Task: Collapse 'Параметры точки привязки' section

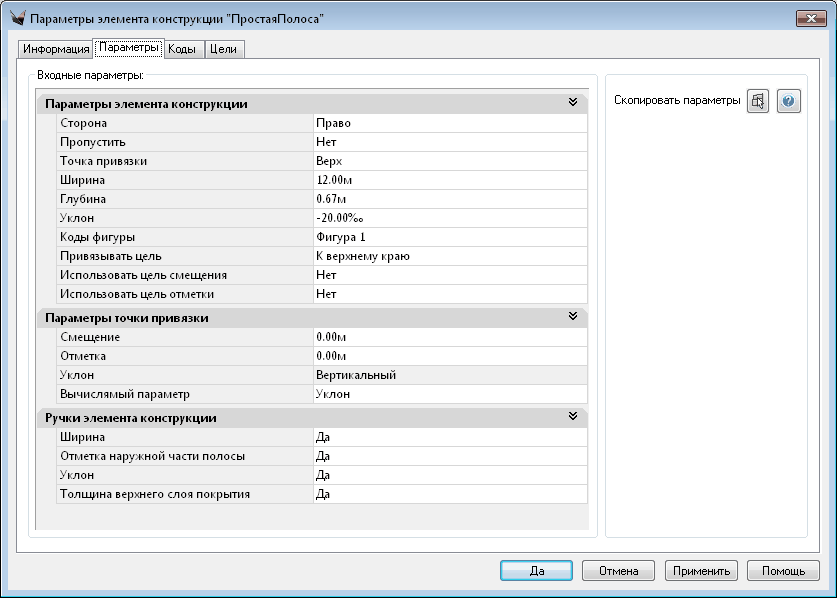Action: [x=573, y=317]
